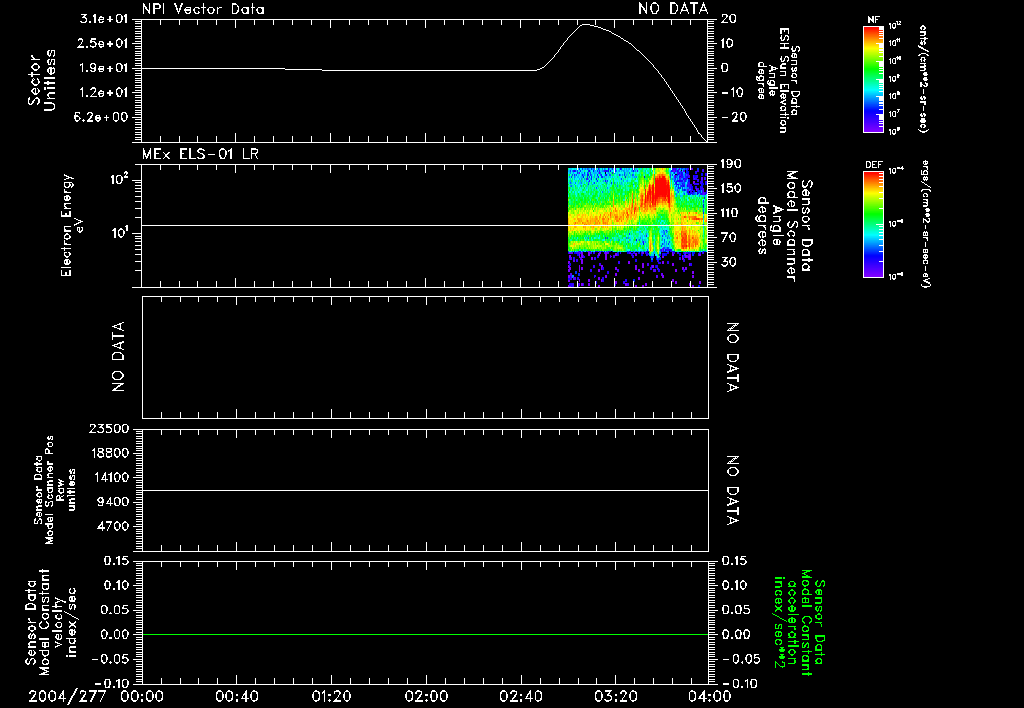
Task: Click the DEF color scale bar
Action: [873, 223]
